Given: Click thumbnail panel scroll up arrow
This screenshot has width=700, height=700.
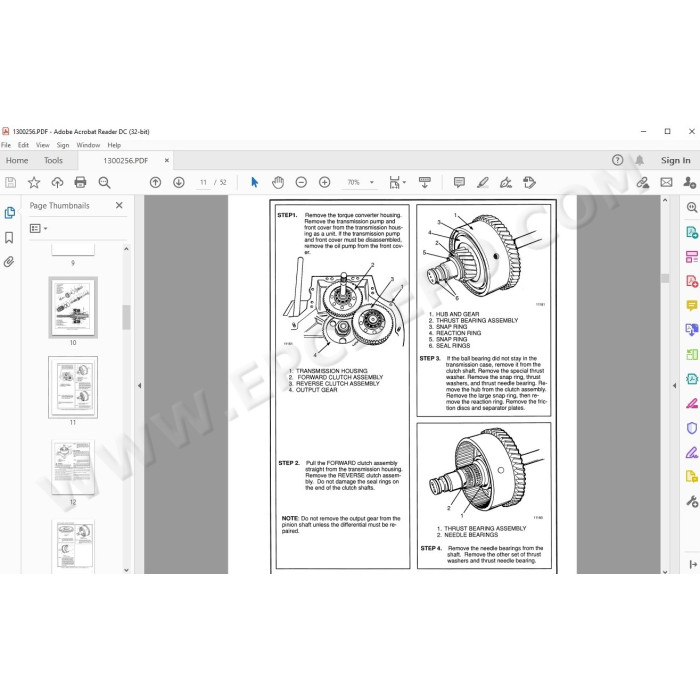Looking at the screenshot, I should click(126, 249).
